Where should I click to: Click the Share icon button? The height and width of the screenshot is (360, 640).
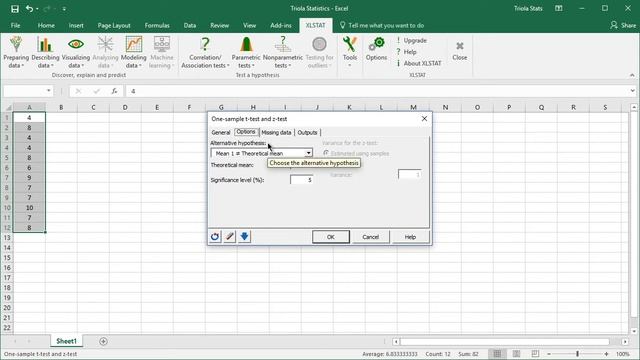pyautogui.click(x=623, y=25)
